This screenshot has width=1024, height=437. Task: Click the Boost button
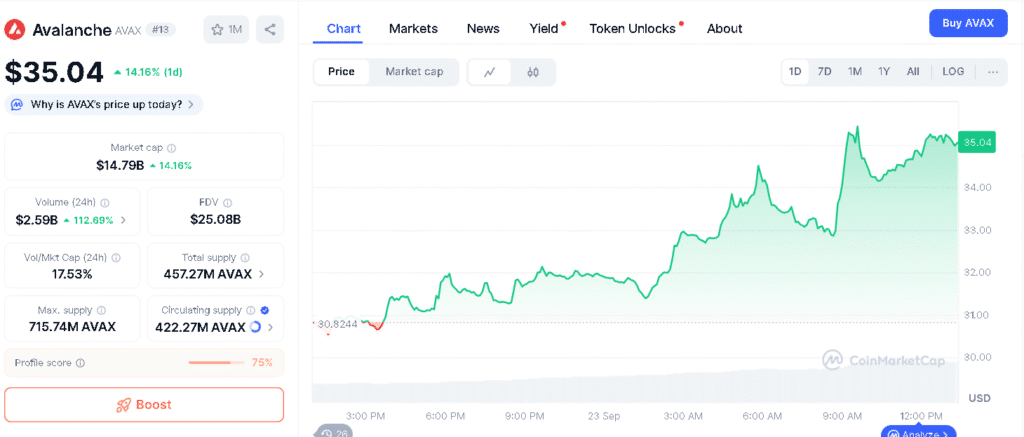tap(144, 405)
